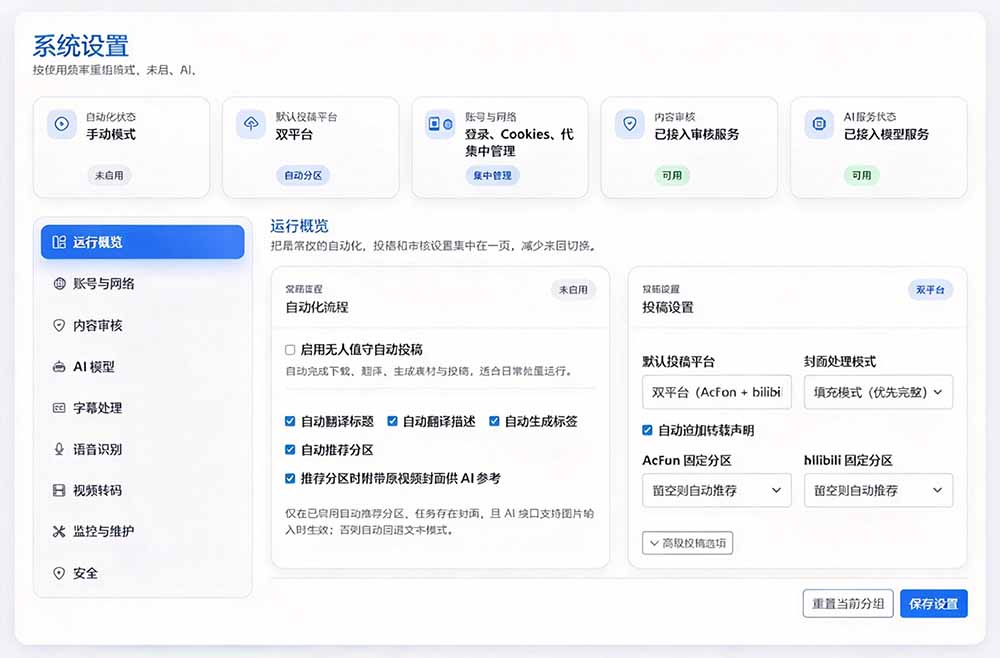The height and width of the screenshot is (658, 1000).
Task: Enable 启用无人值守自动投稿 checkbox
Action: click(290, 349)
